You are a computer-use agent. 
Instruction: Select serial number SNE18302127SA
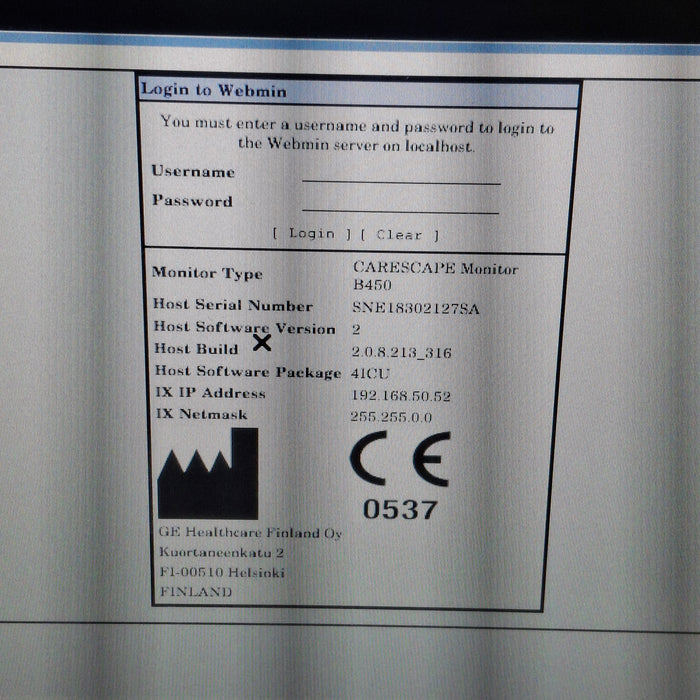click(415, 309)
